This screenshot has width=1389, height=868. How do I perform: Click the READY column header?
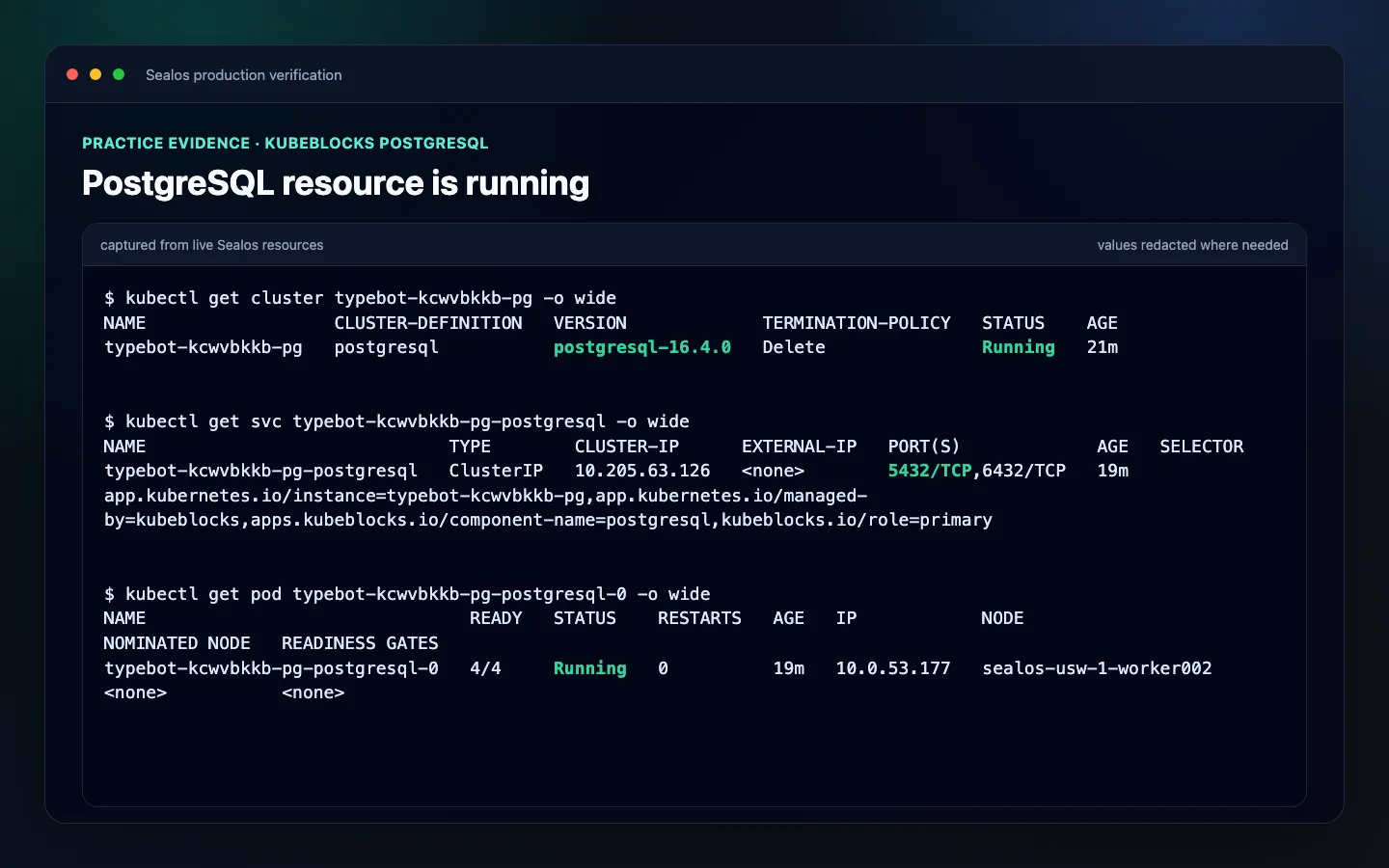point(496,618)
